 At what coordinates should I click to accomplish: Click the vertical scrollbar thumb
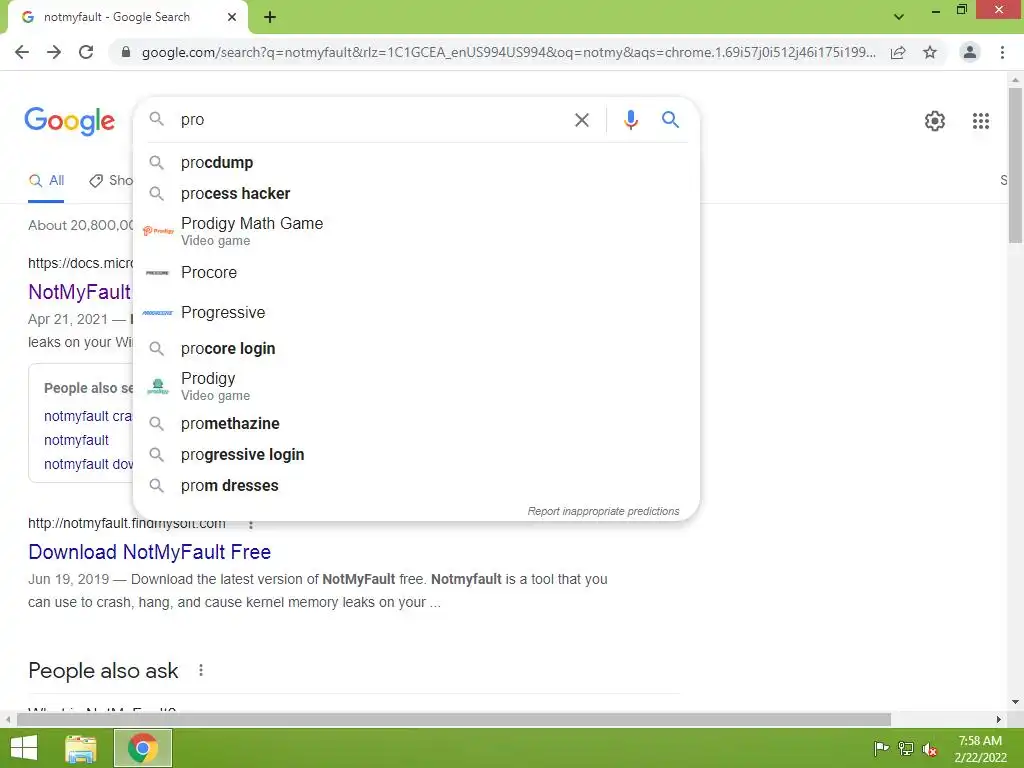click(x=1015, y=165)
